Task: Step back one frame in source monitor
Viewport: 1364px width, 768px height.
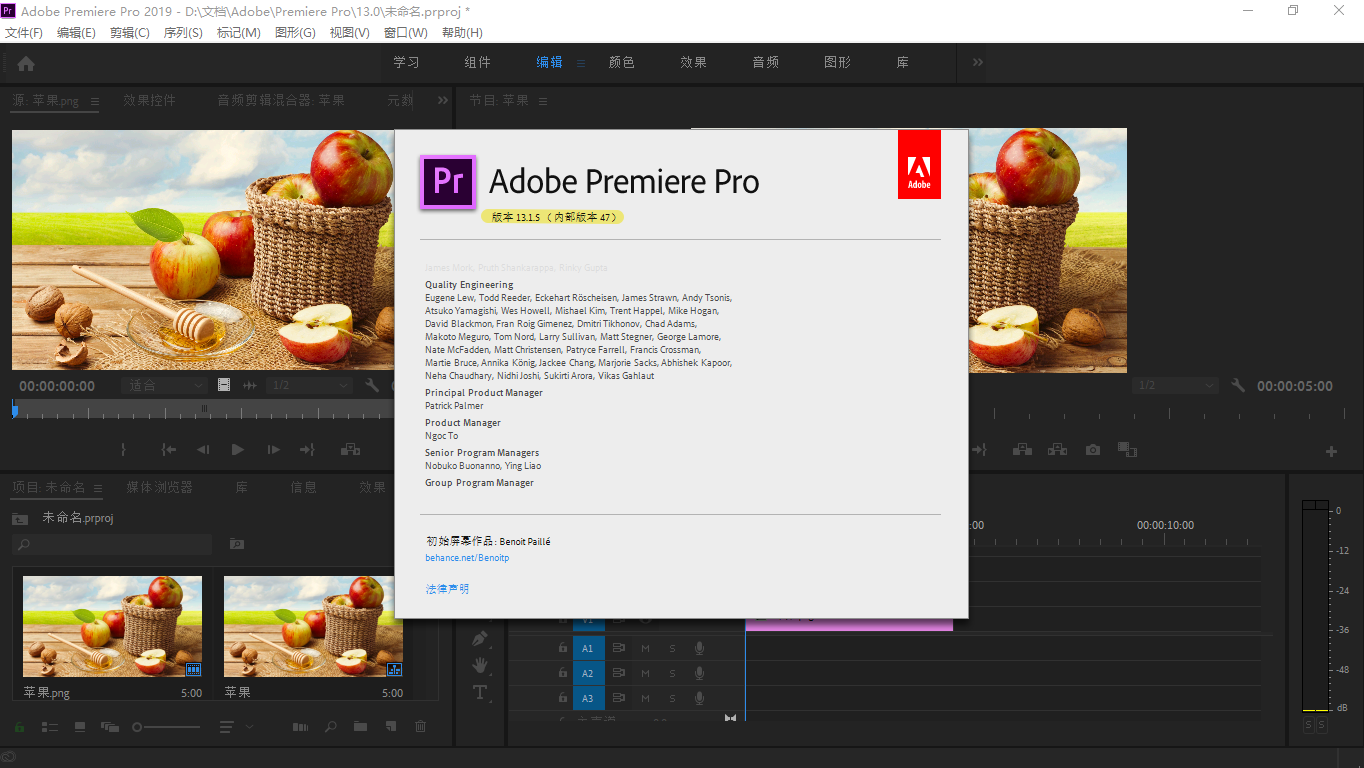Action: [203, 450]
